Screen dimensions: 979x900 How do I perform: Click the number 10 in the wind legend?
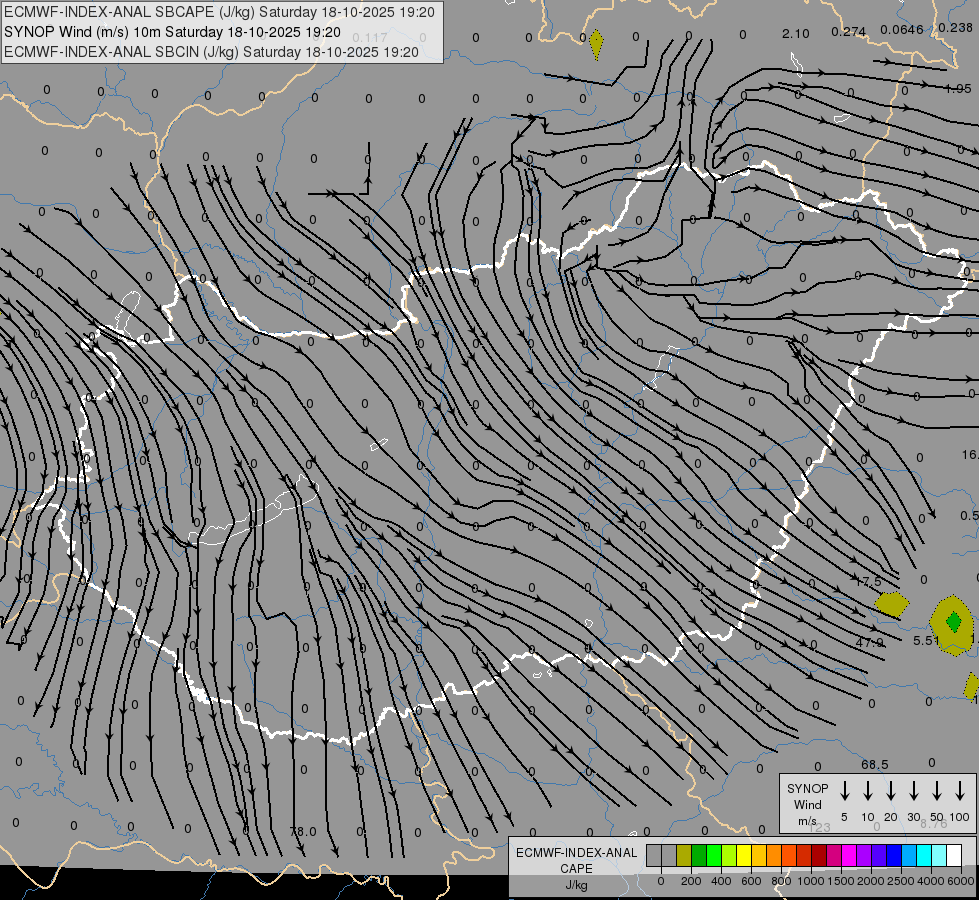pyautogui.click(x=868, y=817)
